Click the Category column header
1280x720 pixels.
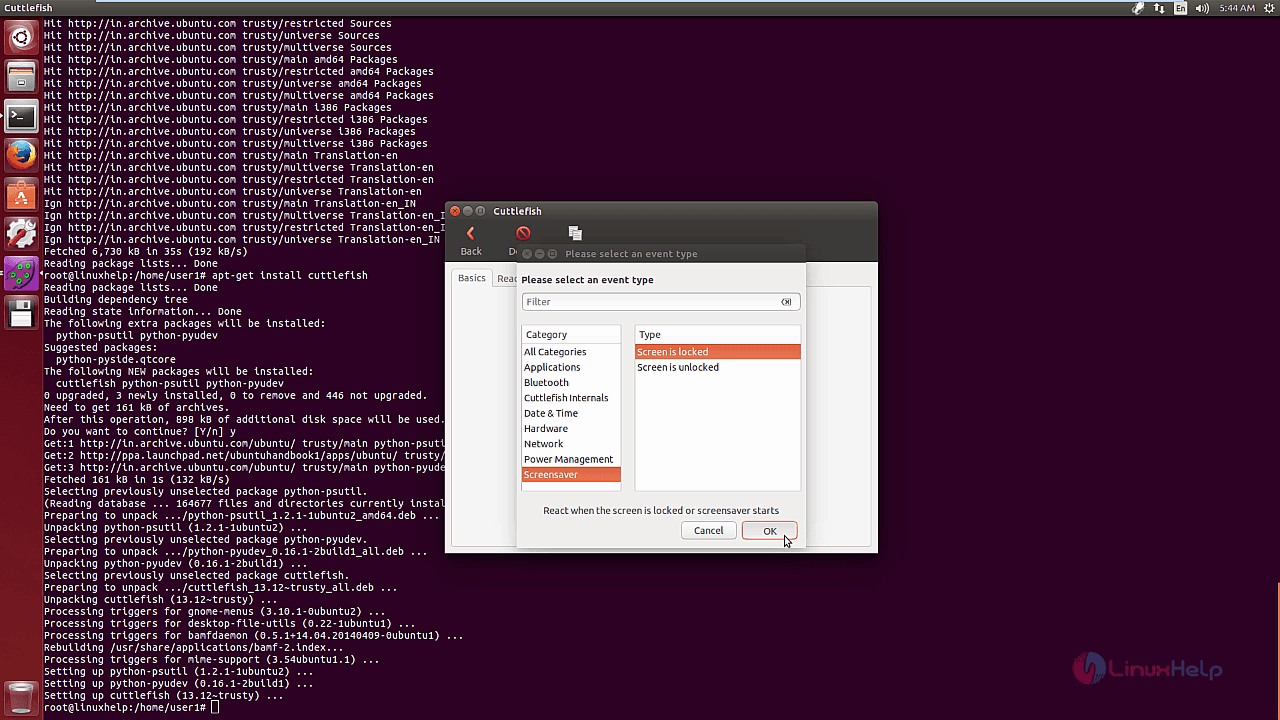click(x=571, y=335)
